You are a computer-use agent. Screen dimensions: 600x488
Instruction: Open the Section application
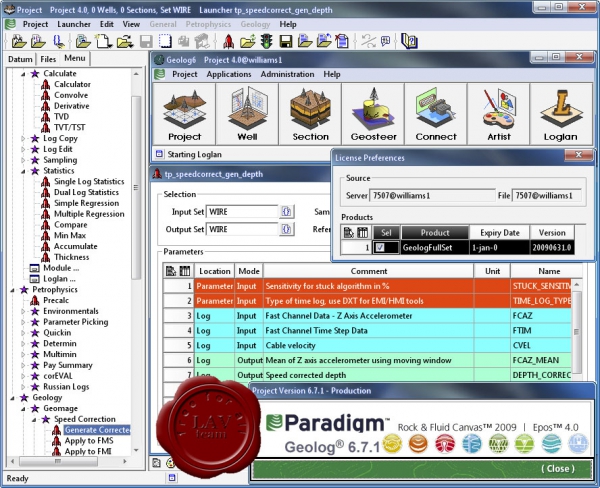(x=310, y=114)
